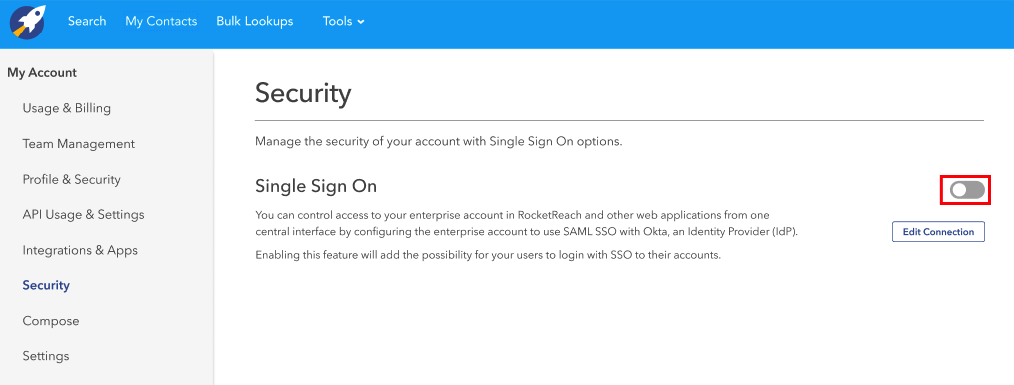The height and width of the screenshot is (385, 1014).
Task: Expand the Tools dropdown menu
Action: click(x=344, y=21)
